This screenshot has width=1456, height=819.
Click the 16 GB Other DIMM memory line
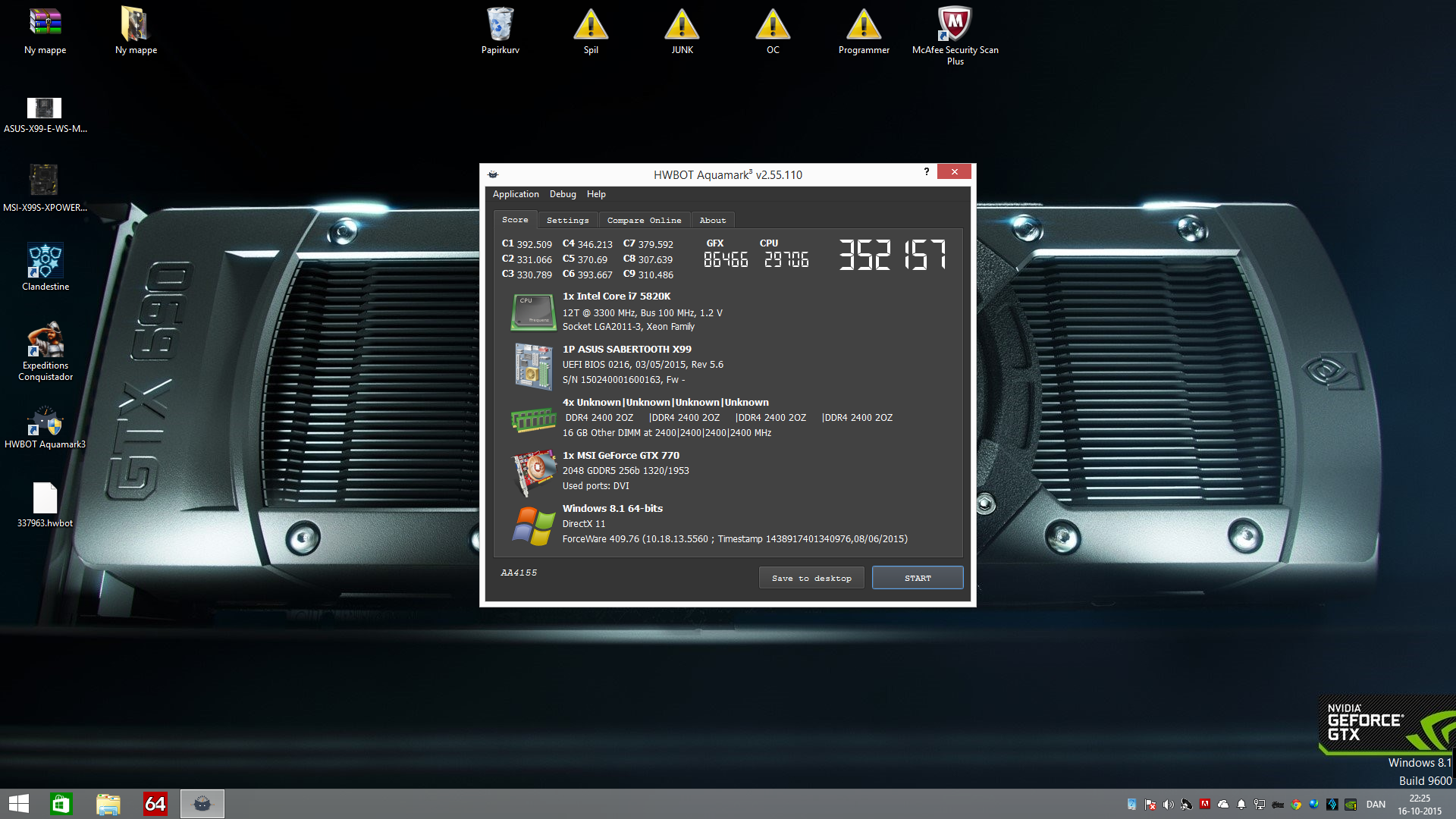667,433
